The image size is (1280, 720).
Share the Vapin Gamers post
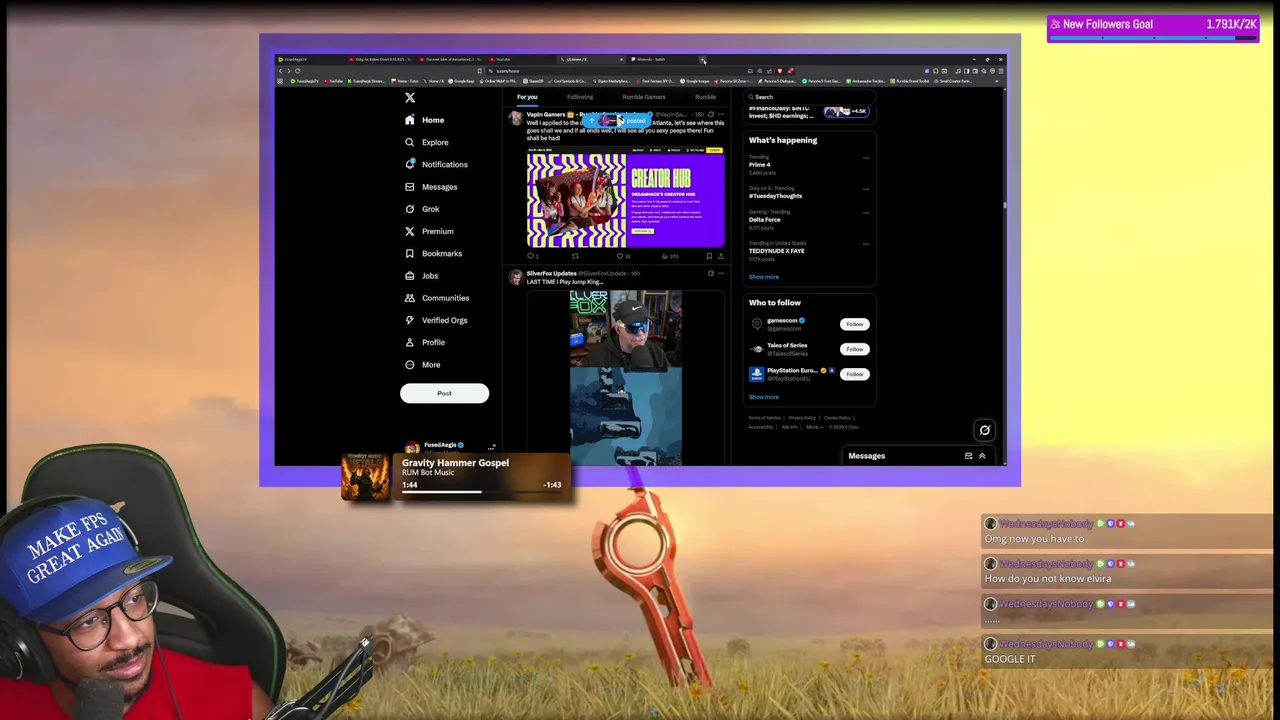tap(720, 256)
